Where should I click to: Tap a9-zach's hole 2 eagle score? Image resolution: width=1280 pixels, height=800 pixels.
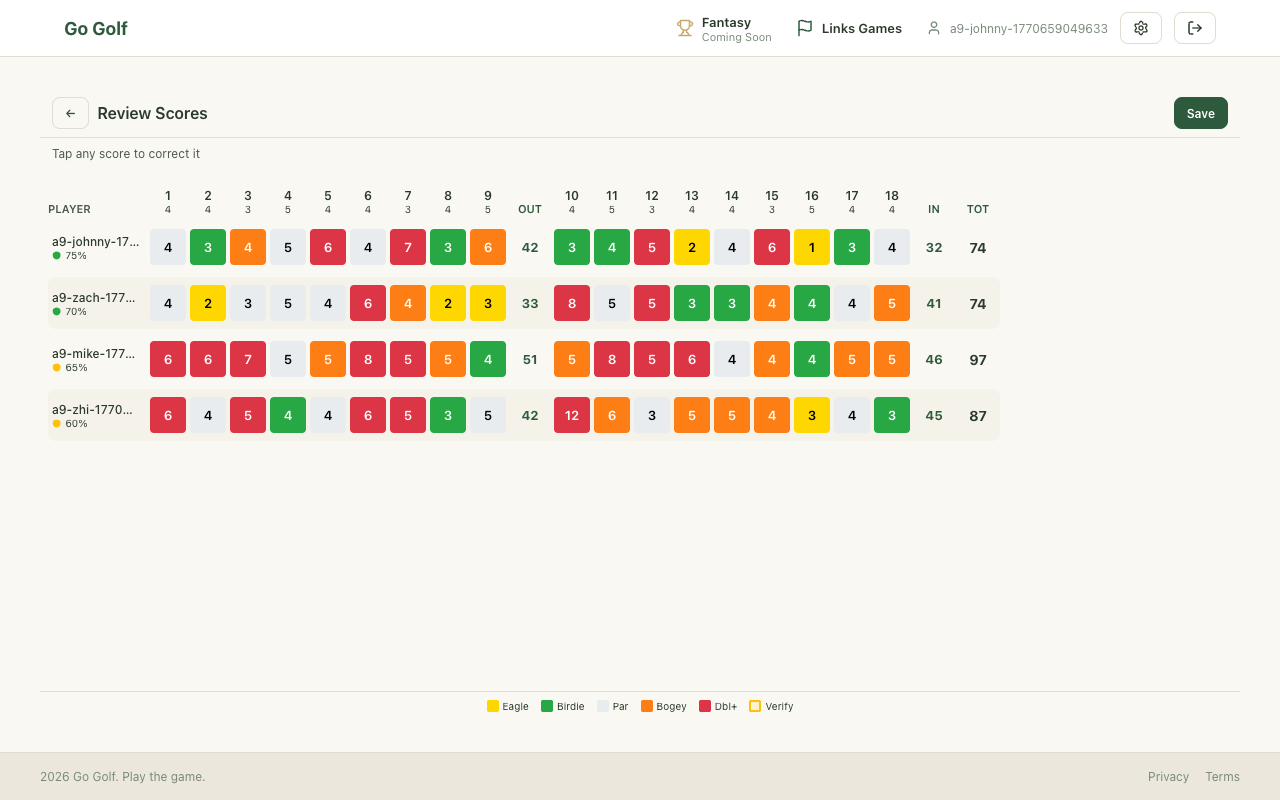point(208,303)
